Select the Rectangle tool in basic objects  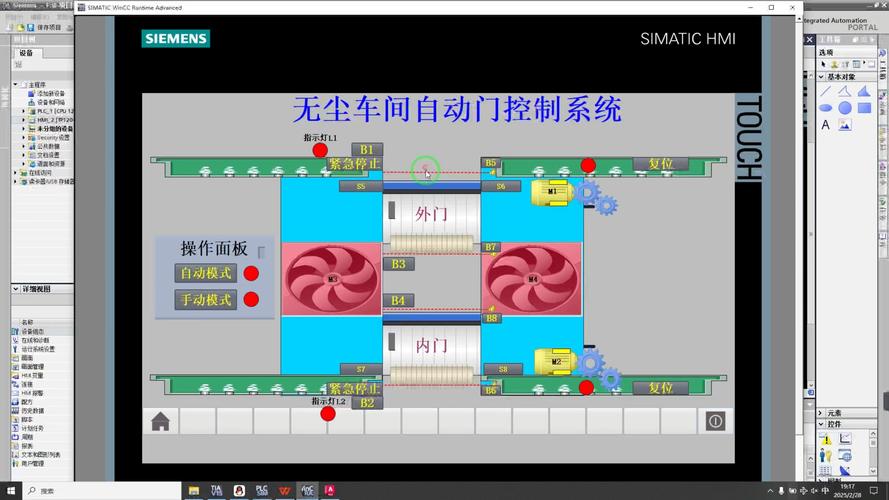pos(864,108)
